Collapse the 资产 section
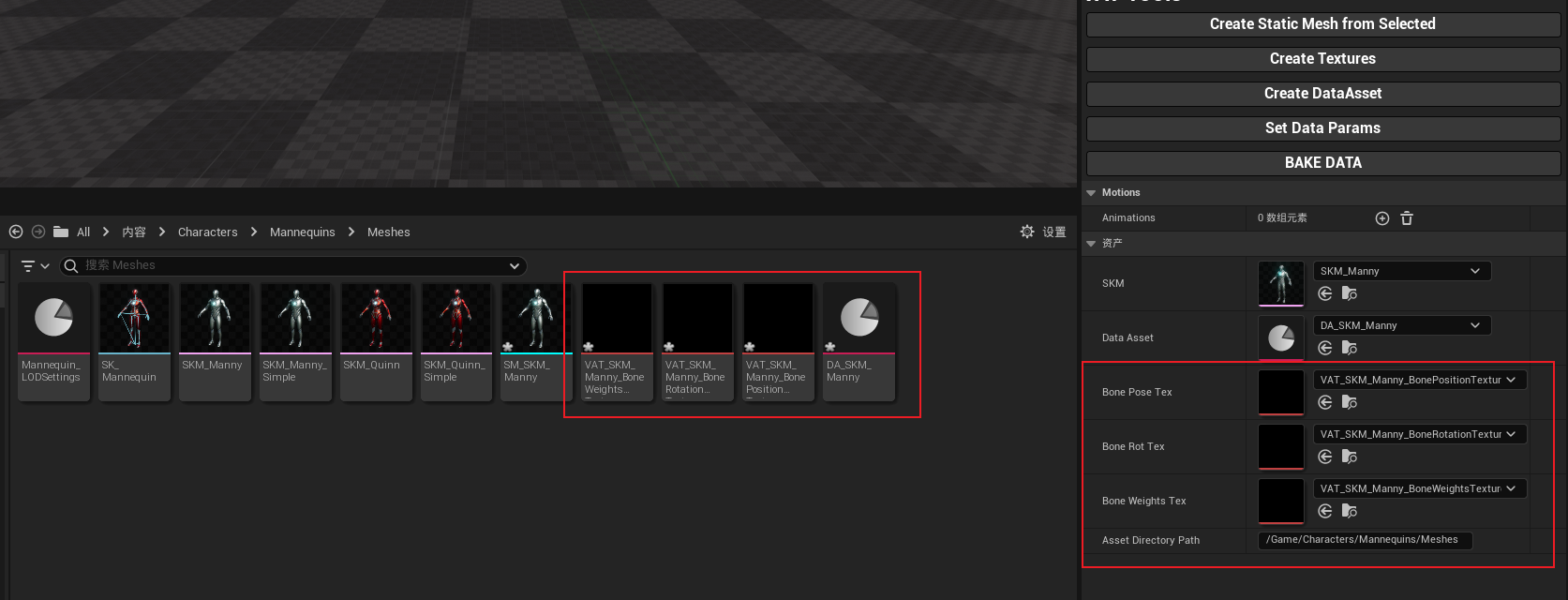This screenshot has height=600, width=1568. click(x=1091, y=244)
